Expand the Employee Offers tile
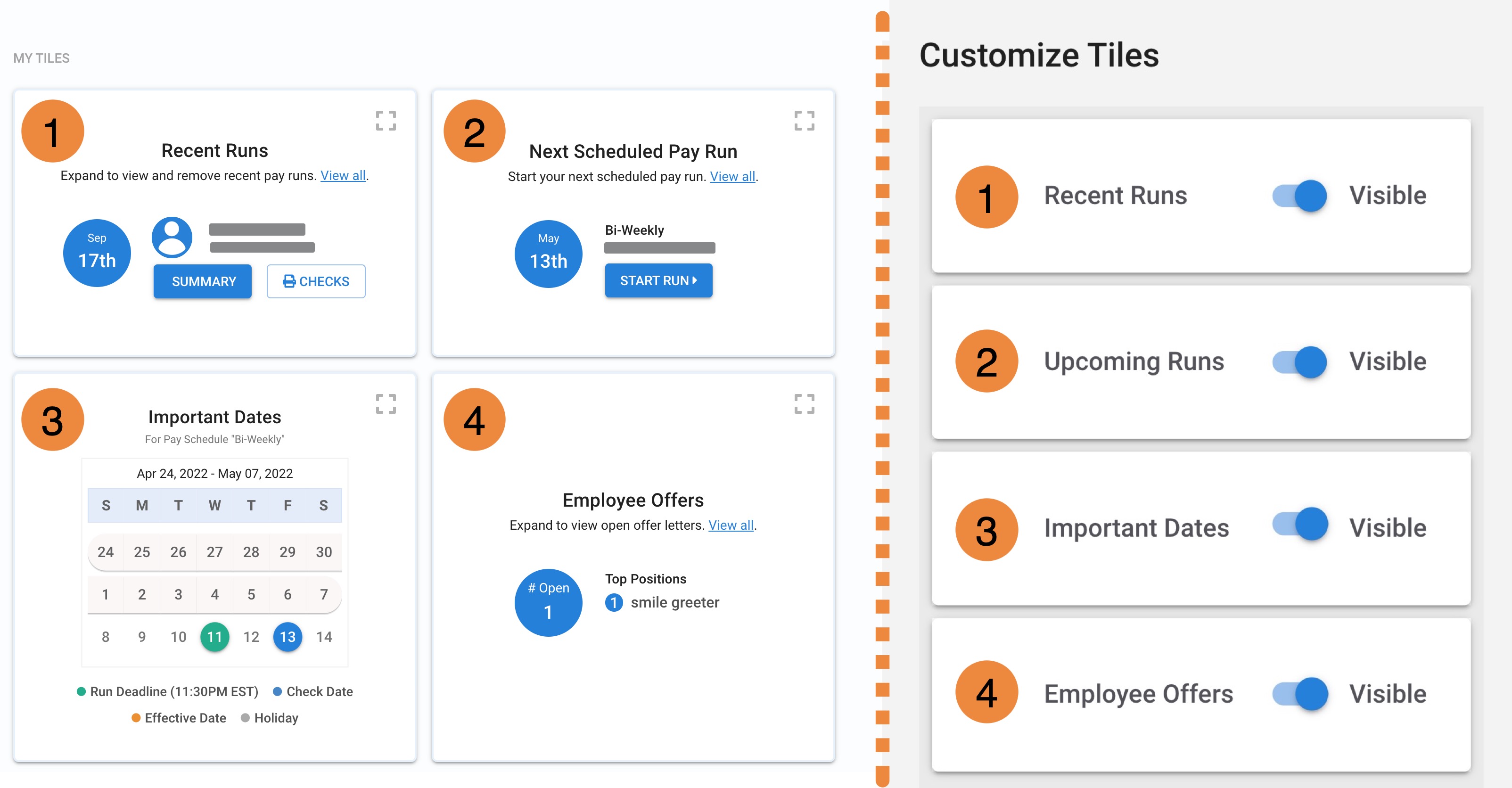1512x788 pixels. [x=804, y=404]
